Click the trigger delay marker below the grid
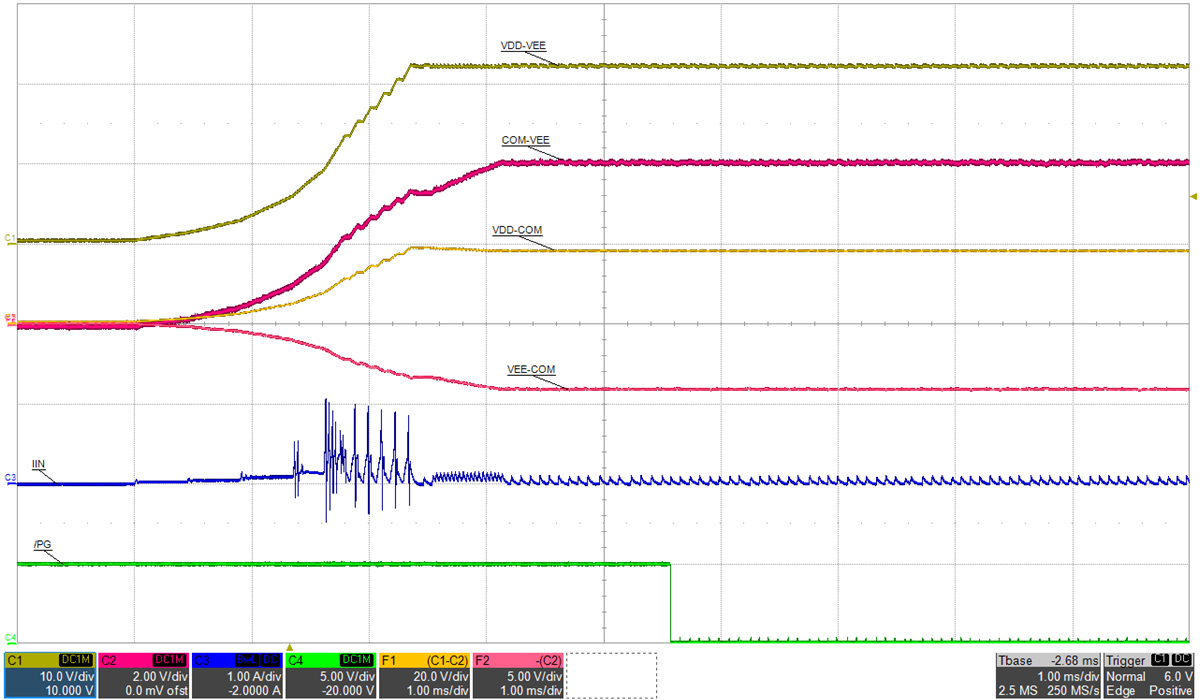Viewport: 1200px width, 700px height. [x=290, y=648]
